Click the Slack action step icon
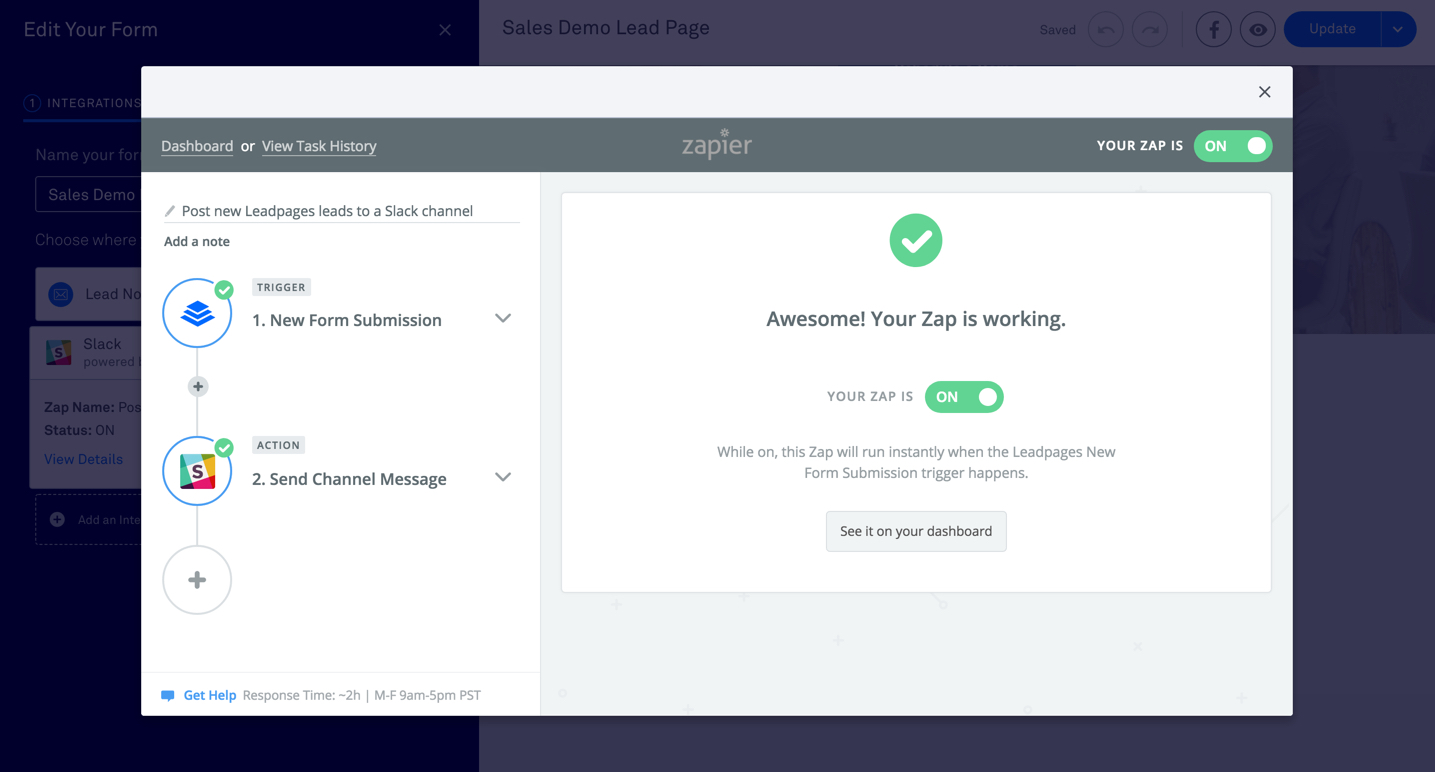 [197, 471]
